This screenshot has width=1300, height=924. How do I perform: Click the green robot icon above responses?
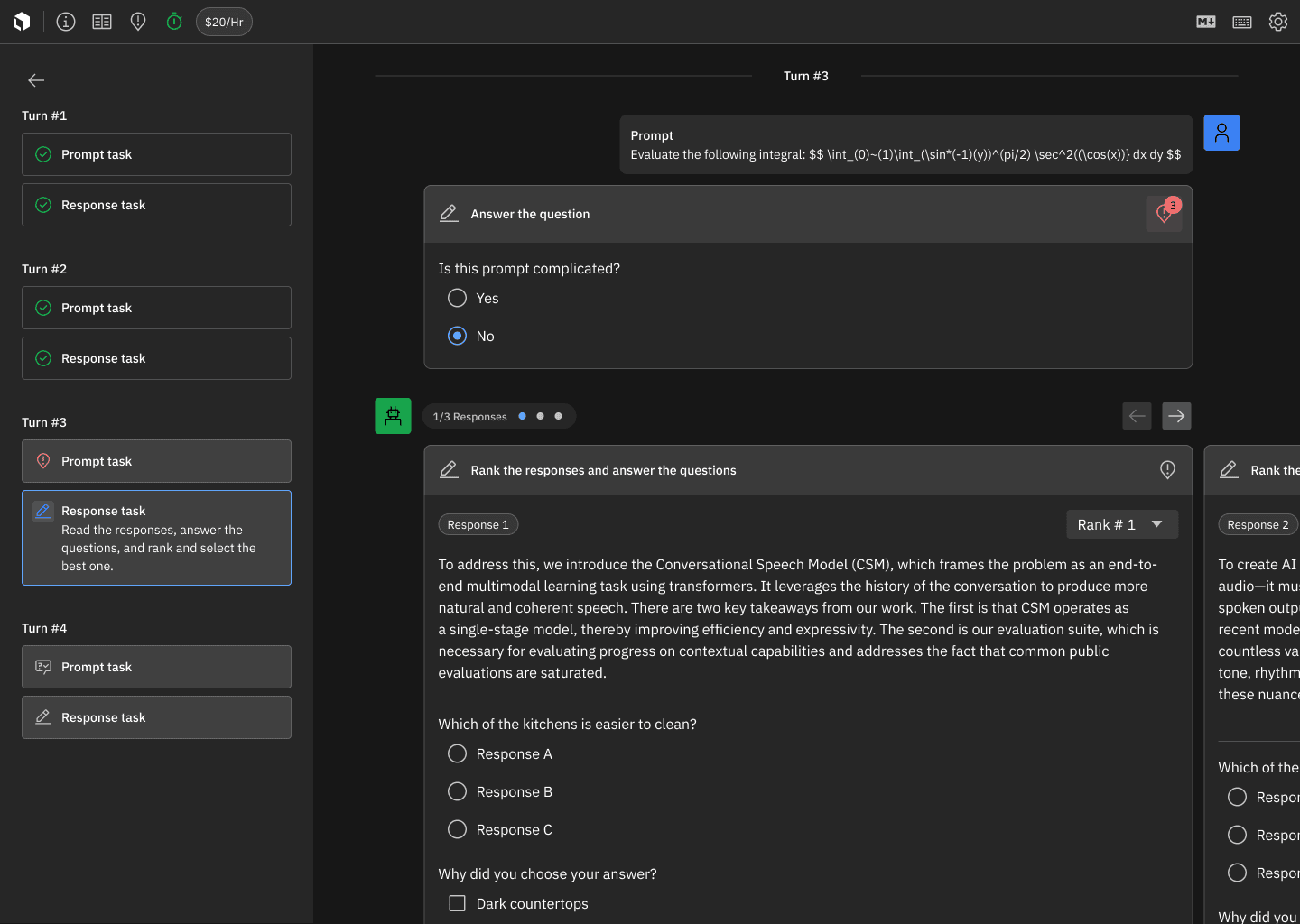[393, 416]
